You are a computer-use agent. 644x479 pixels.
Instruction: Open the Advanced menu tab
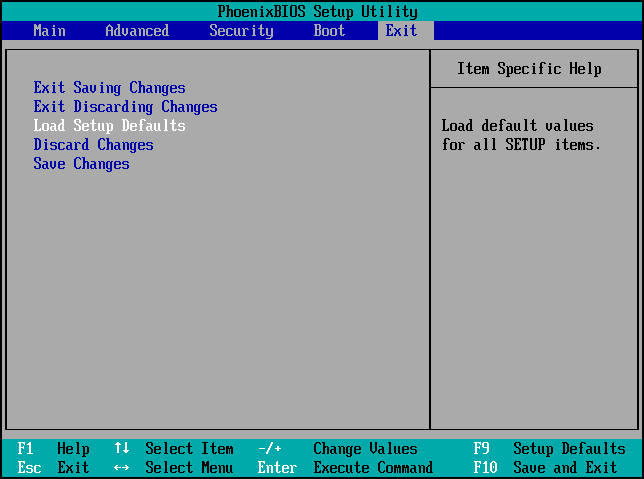click(x=137, y=31)
